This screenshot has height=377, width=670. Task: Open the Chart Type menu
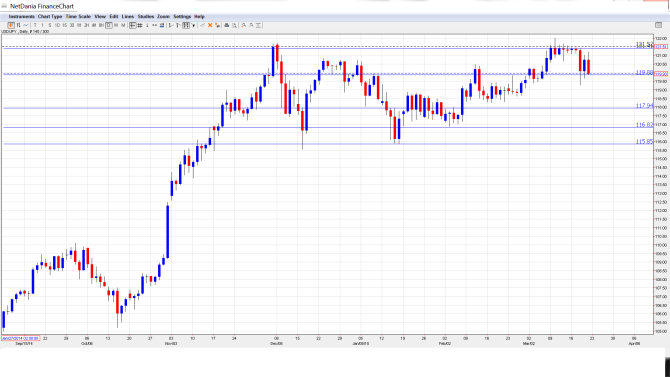tap(50, 16)
